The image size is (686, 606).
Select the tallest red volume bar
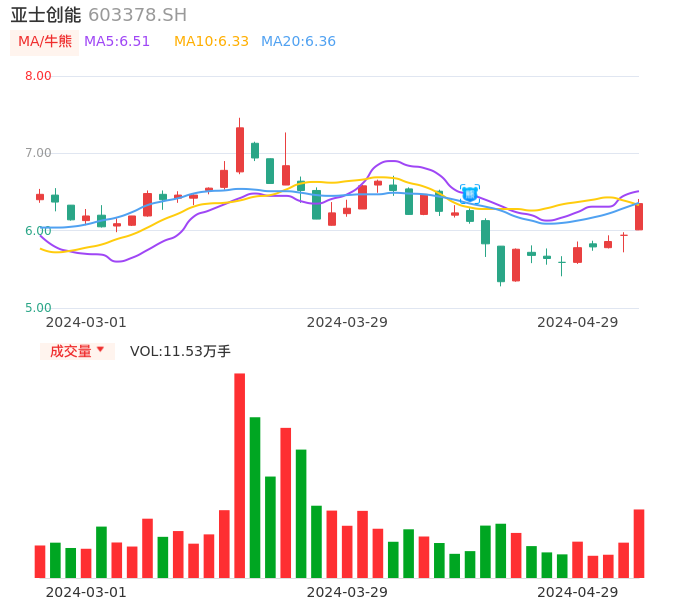240,475
